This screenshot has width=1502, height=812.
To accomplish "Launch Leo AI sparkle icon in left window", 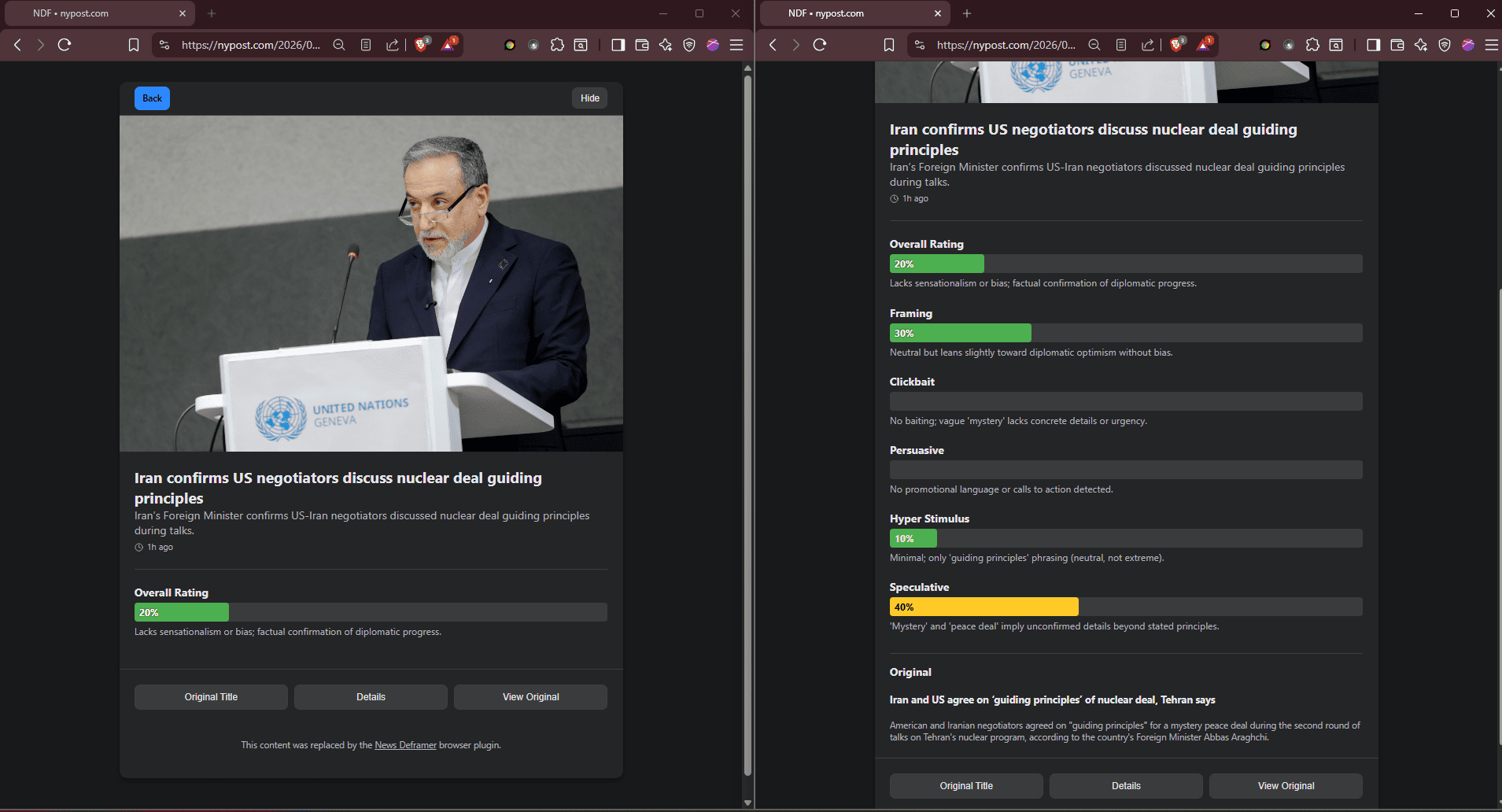I will 666,45.
